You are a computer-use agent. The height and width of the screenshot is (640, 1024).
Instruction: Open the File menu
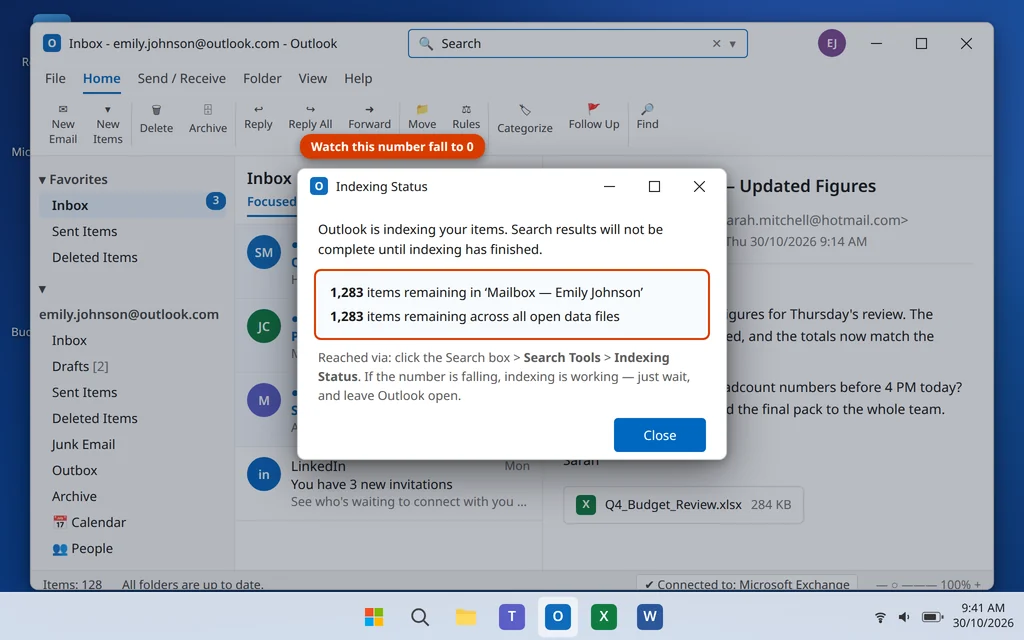pos(55,78)
